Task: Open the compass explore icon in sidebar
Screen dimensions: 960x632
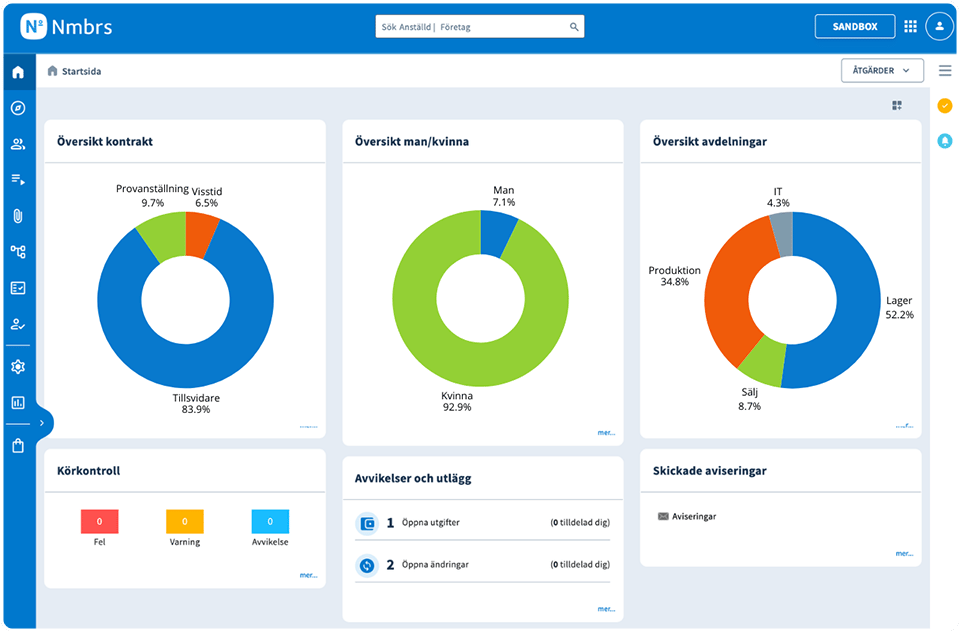Action: pyautogui.click(x=17, y=108)
